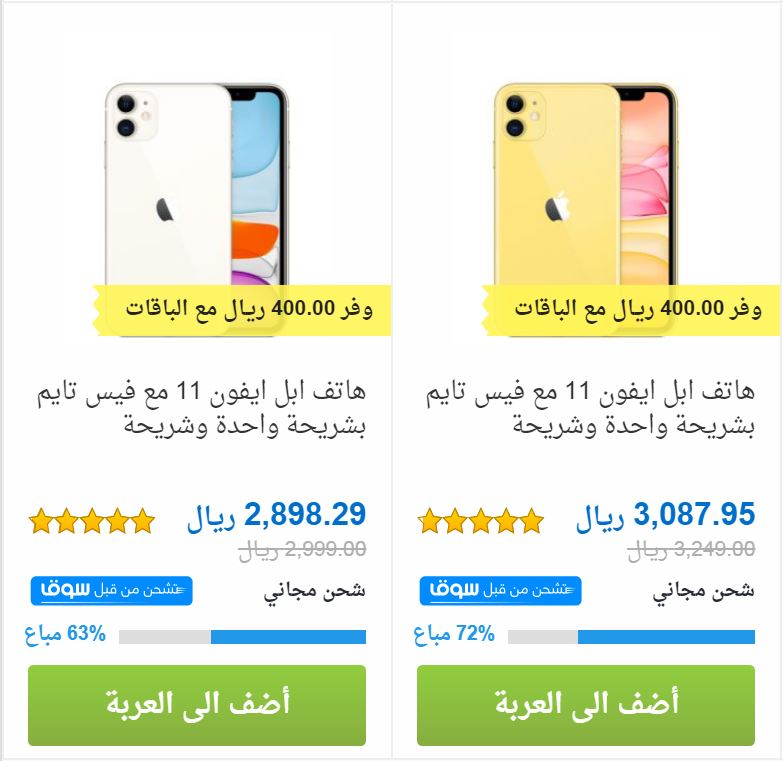
Task: Add the yellow iPhone 11 to cart
Action: pos(586,705)
